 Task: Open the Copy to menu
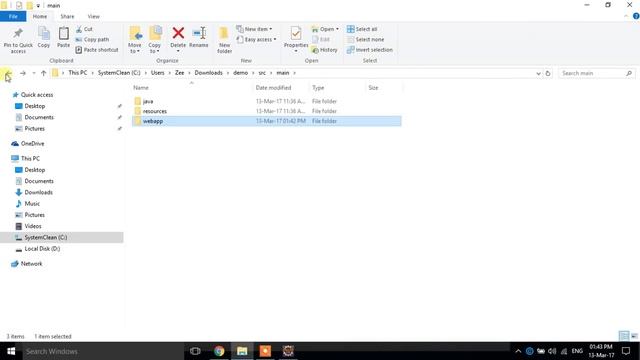click(155, 40)
